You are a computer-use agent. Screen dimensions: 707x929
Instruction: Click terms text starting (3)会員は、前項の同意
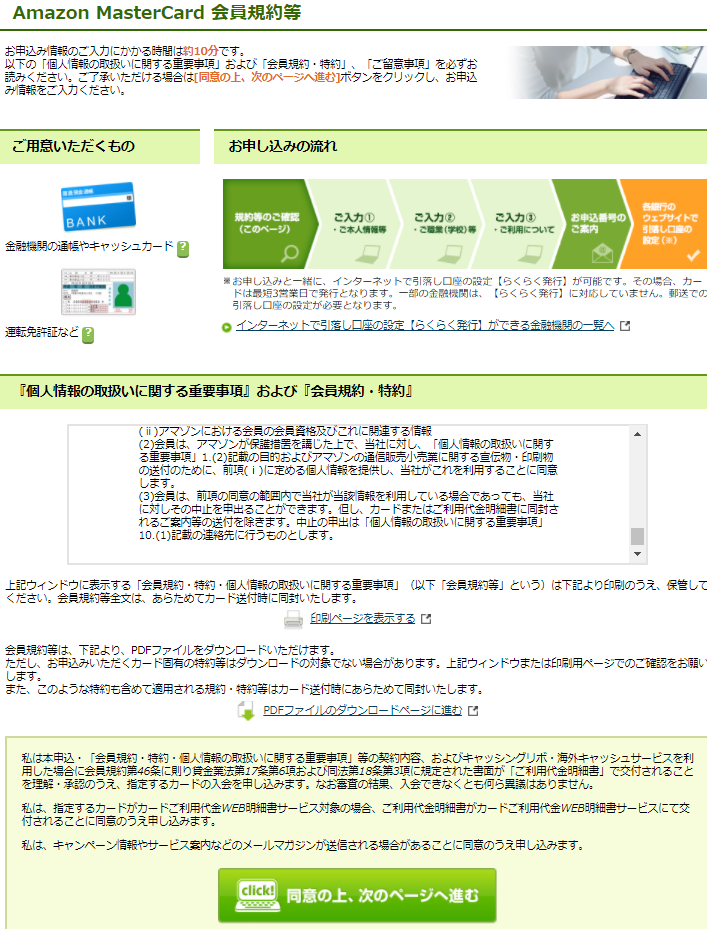click(x=348, y=515)
